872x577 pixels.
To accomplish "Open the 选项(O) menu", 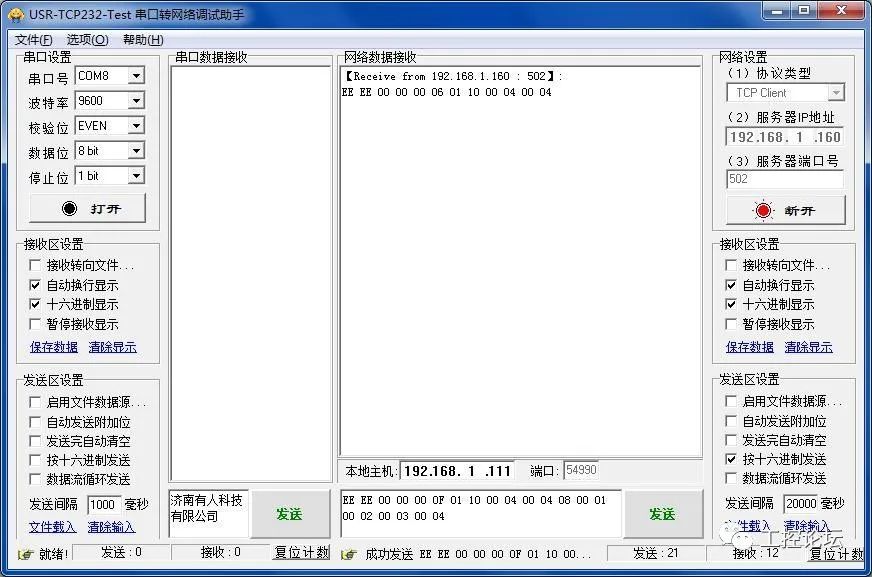I will [87, 39].
